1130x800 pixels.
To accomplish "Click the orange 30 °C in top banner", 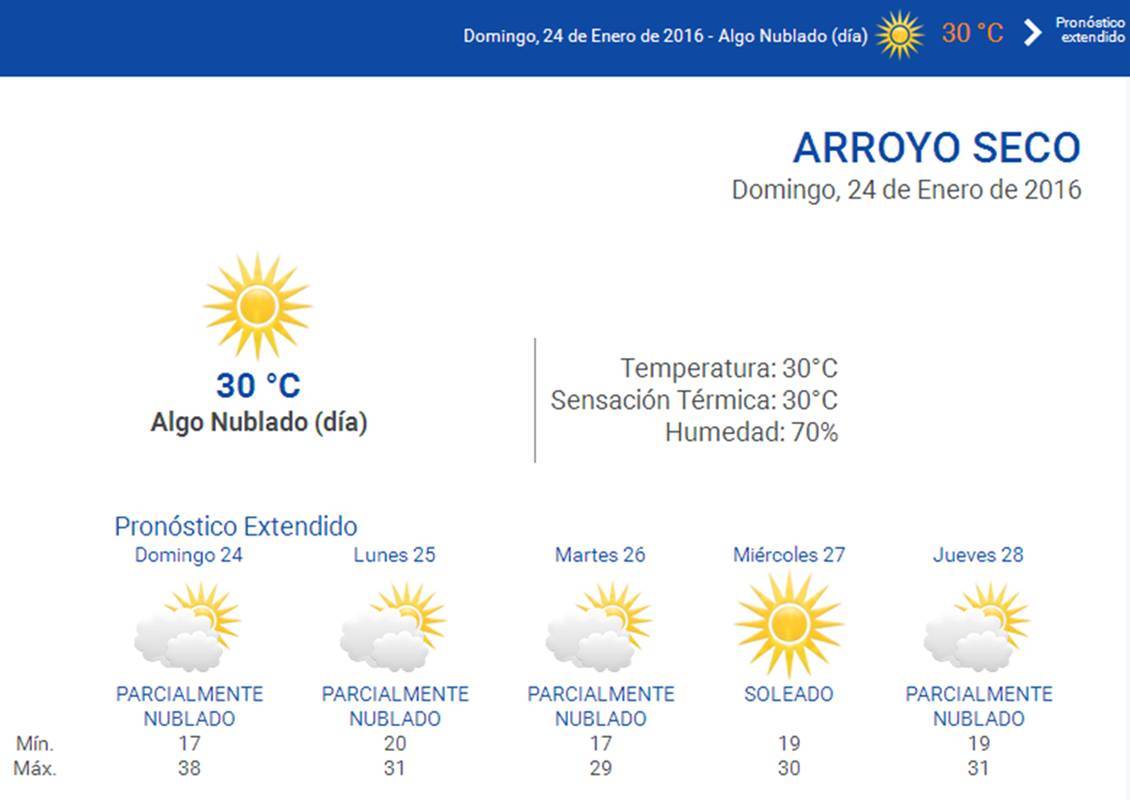I will 972,33.
